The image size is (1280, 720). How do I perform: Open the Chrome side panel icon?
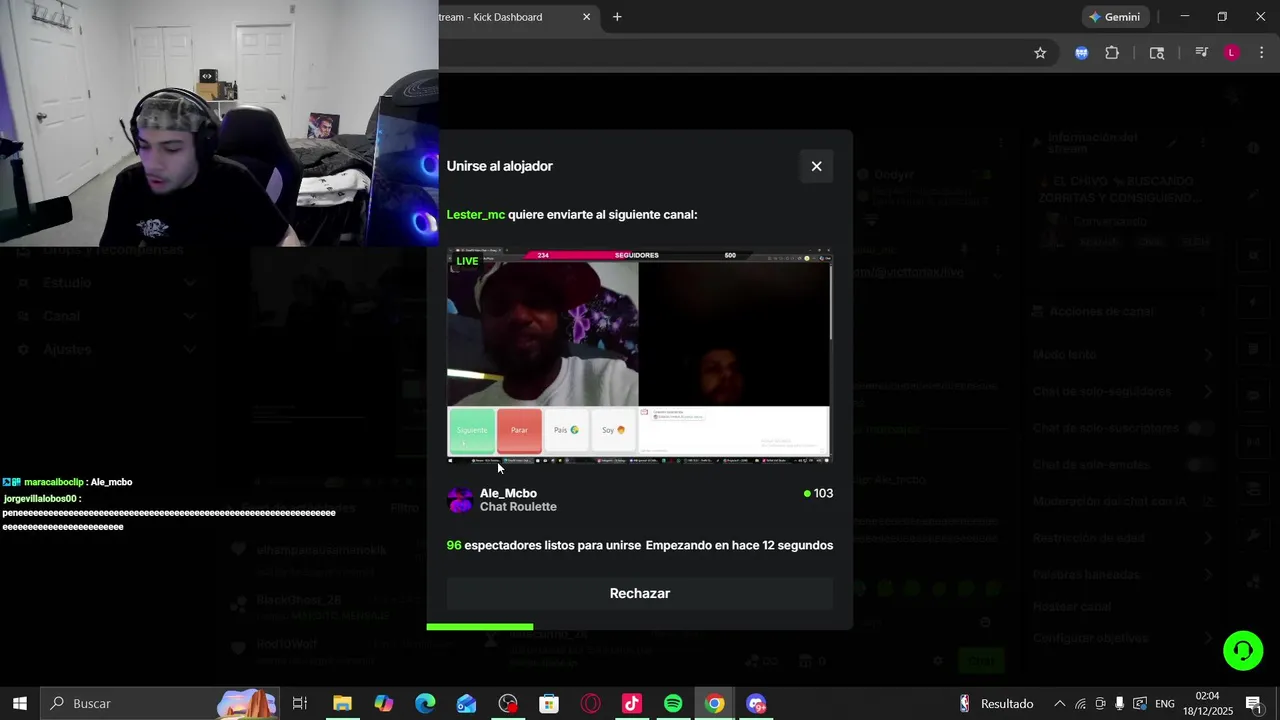(1157, 53)
